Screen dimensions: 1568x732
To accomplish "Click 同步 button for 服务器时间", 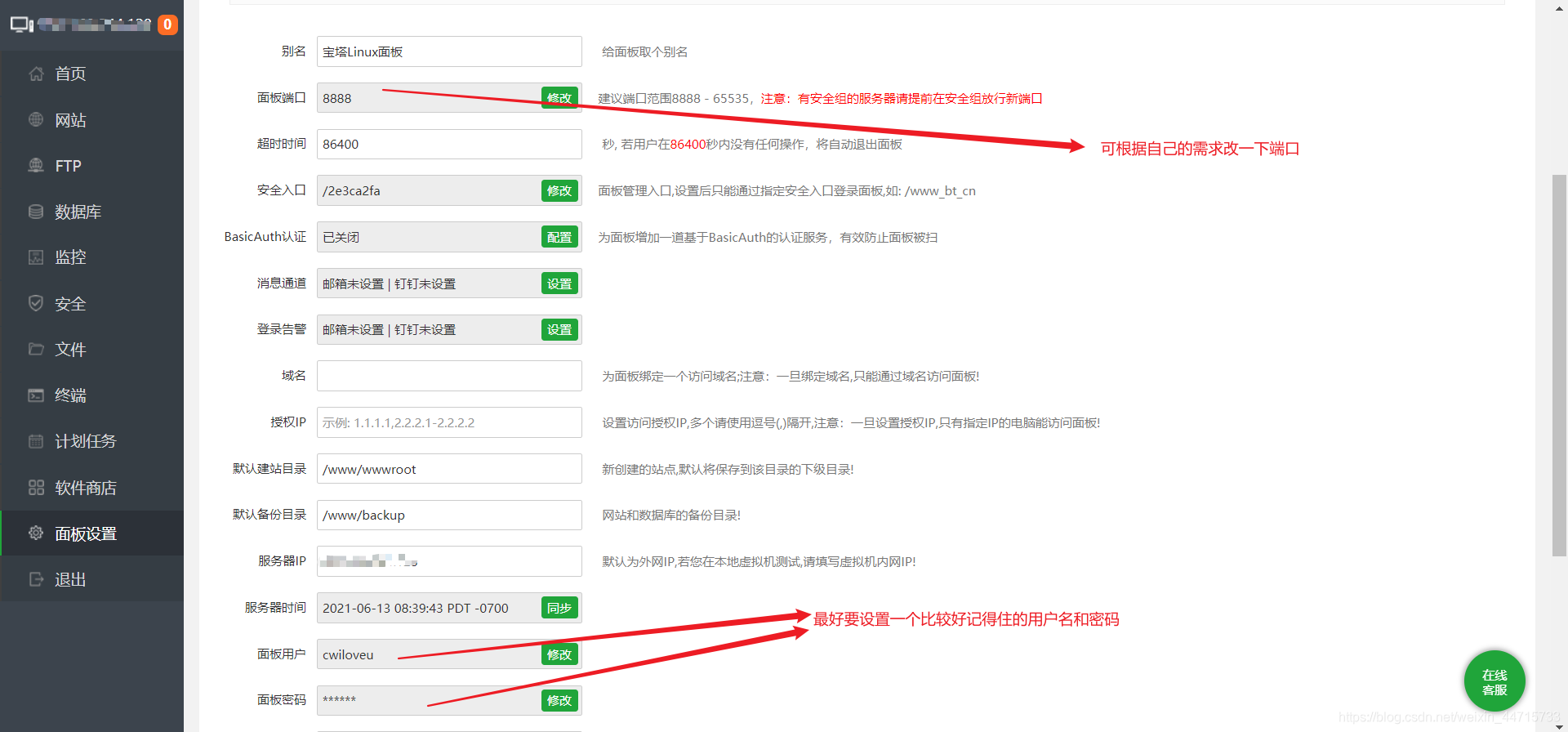I will 559,608.
